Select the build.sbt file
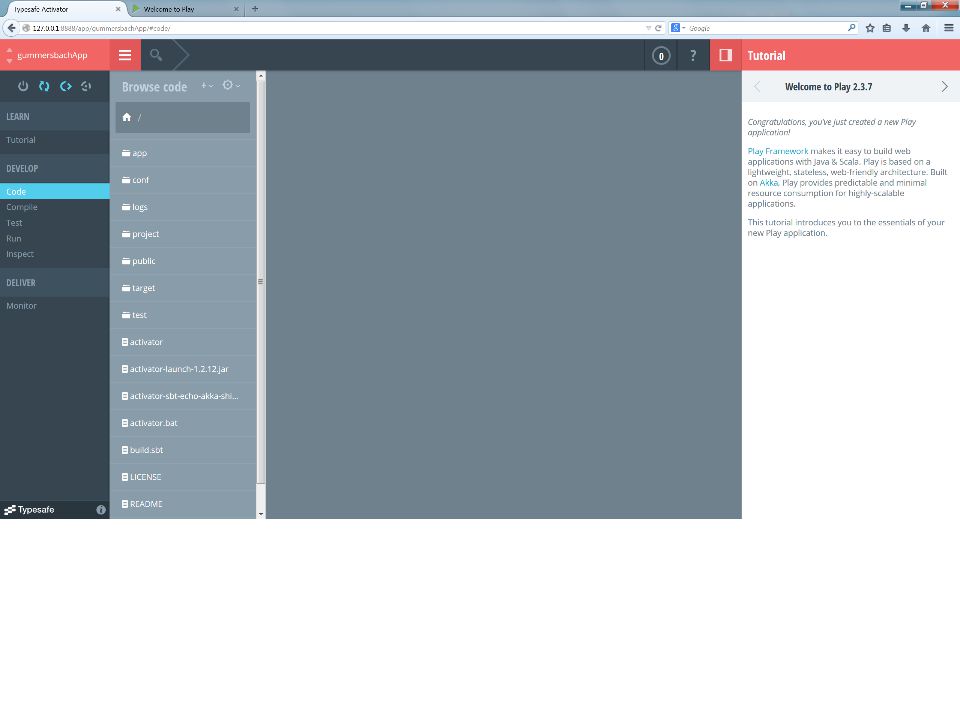The height and width of the screenshot is (720, 960). tap(183, 449)
